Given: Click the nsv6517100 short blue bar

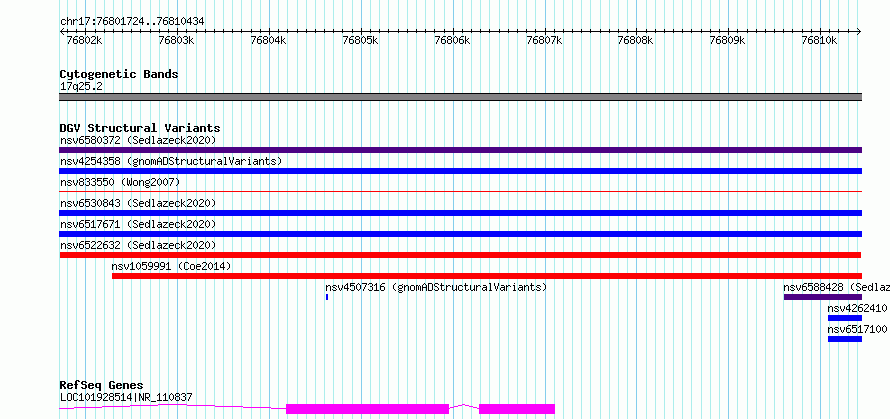Looking at the screenshot, I should [845, 339].
